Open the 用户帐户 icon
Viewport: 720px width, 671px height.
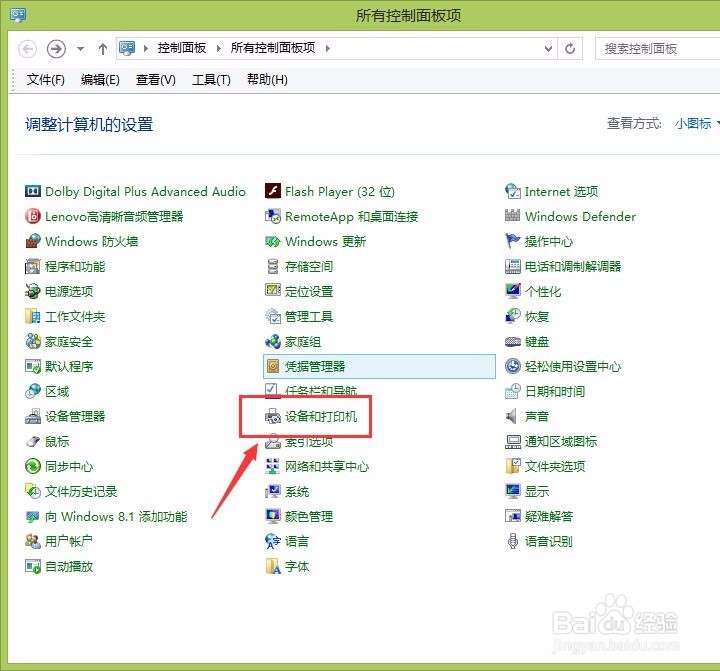click(x=33, y=541)
